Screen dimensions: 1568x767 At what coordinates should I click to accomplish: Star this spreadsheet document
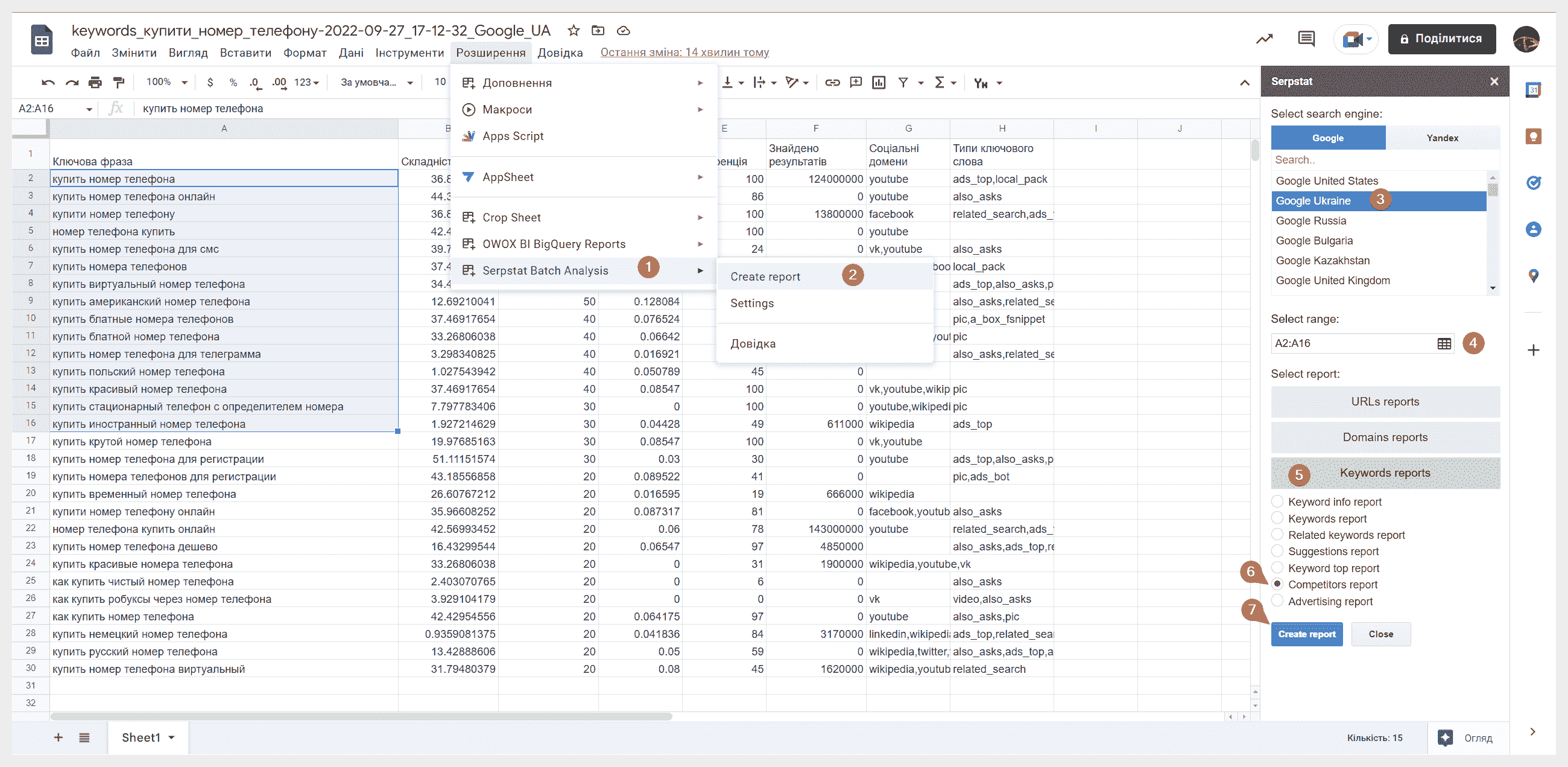click(x=574, y=30)
